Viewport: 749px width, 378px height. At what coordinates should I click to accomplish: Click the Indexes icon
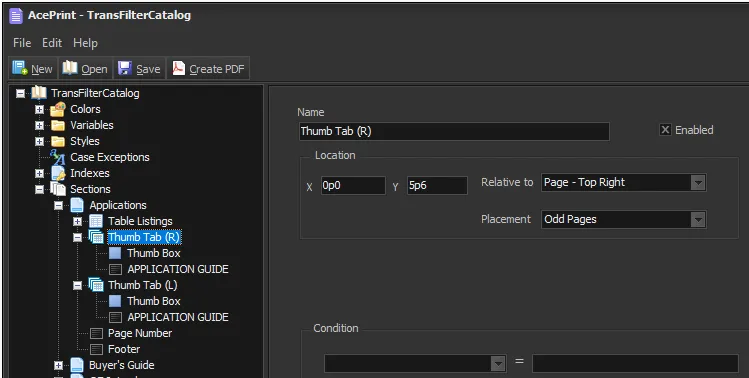pyautogui.click(x=58, y=173)
